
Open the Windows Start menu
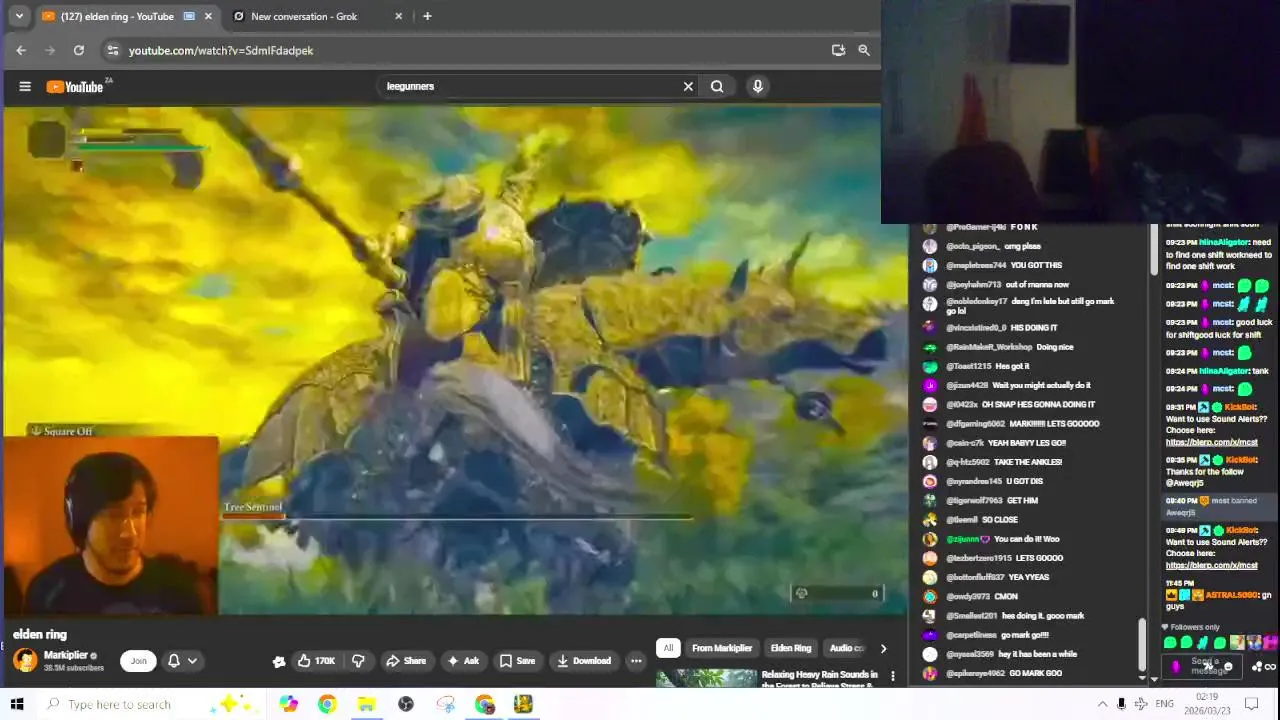coord(16,704)
